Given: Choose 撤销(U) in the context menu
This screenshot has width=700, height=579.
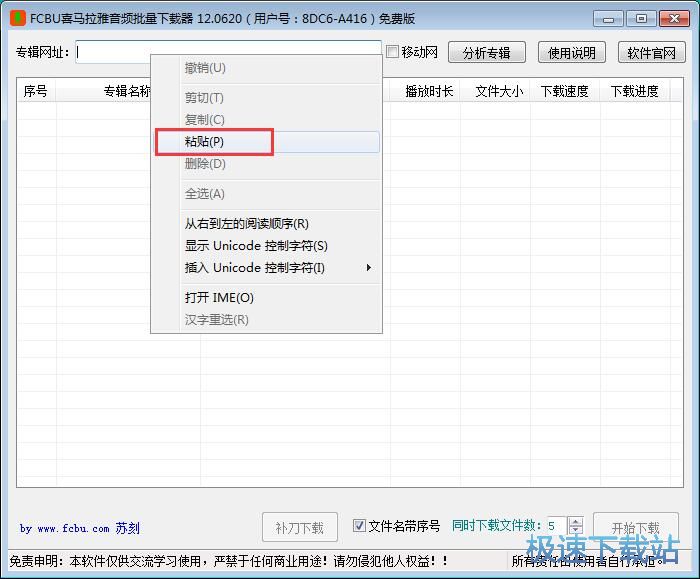Looking at the screenshot, I should click(267, 68).
